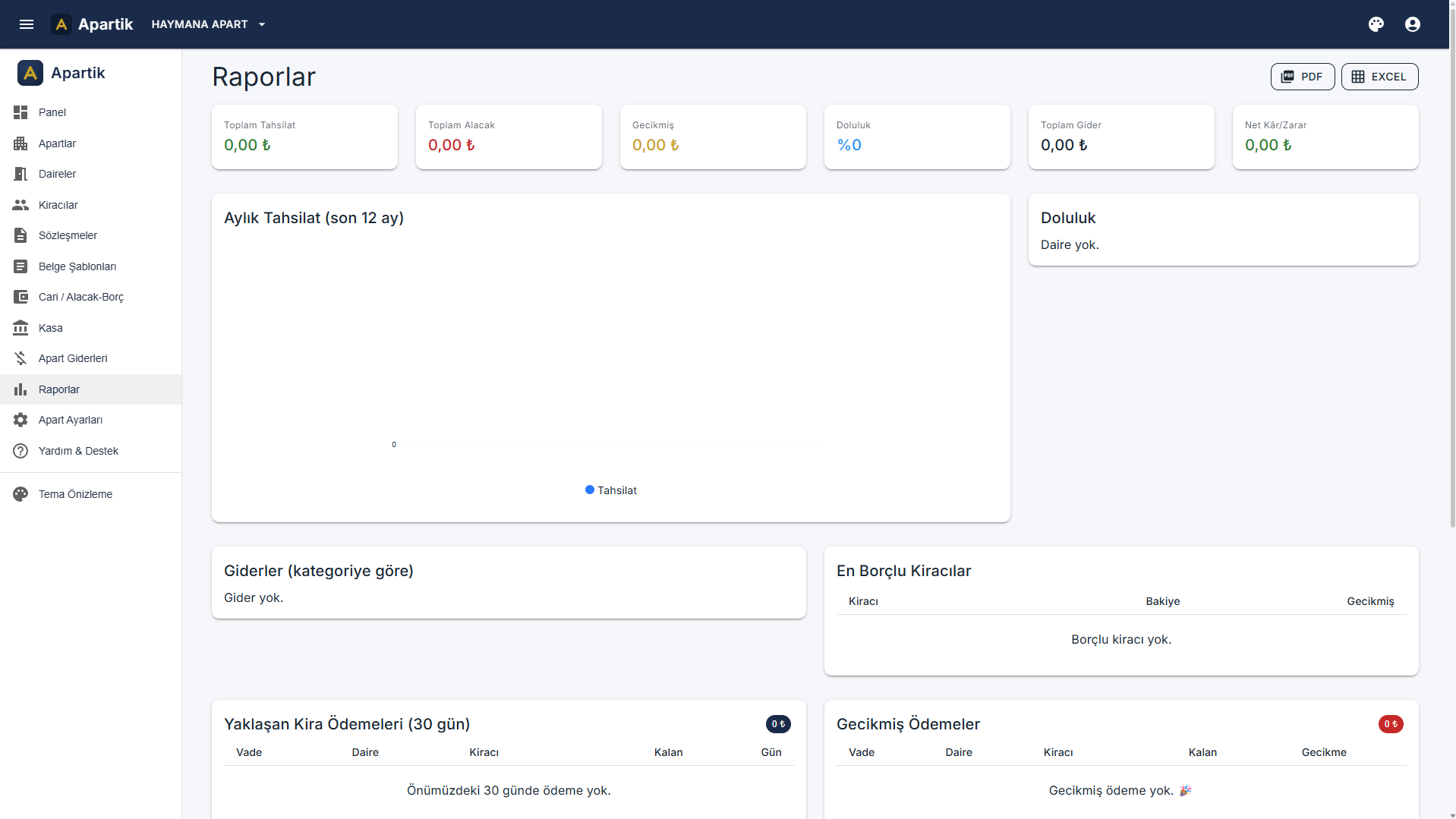
Task: Select Sözleşmeler from the sidebar
Action: pos(91,235)
